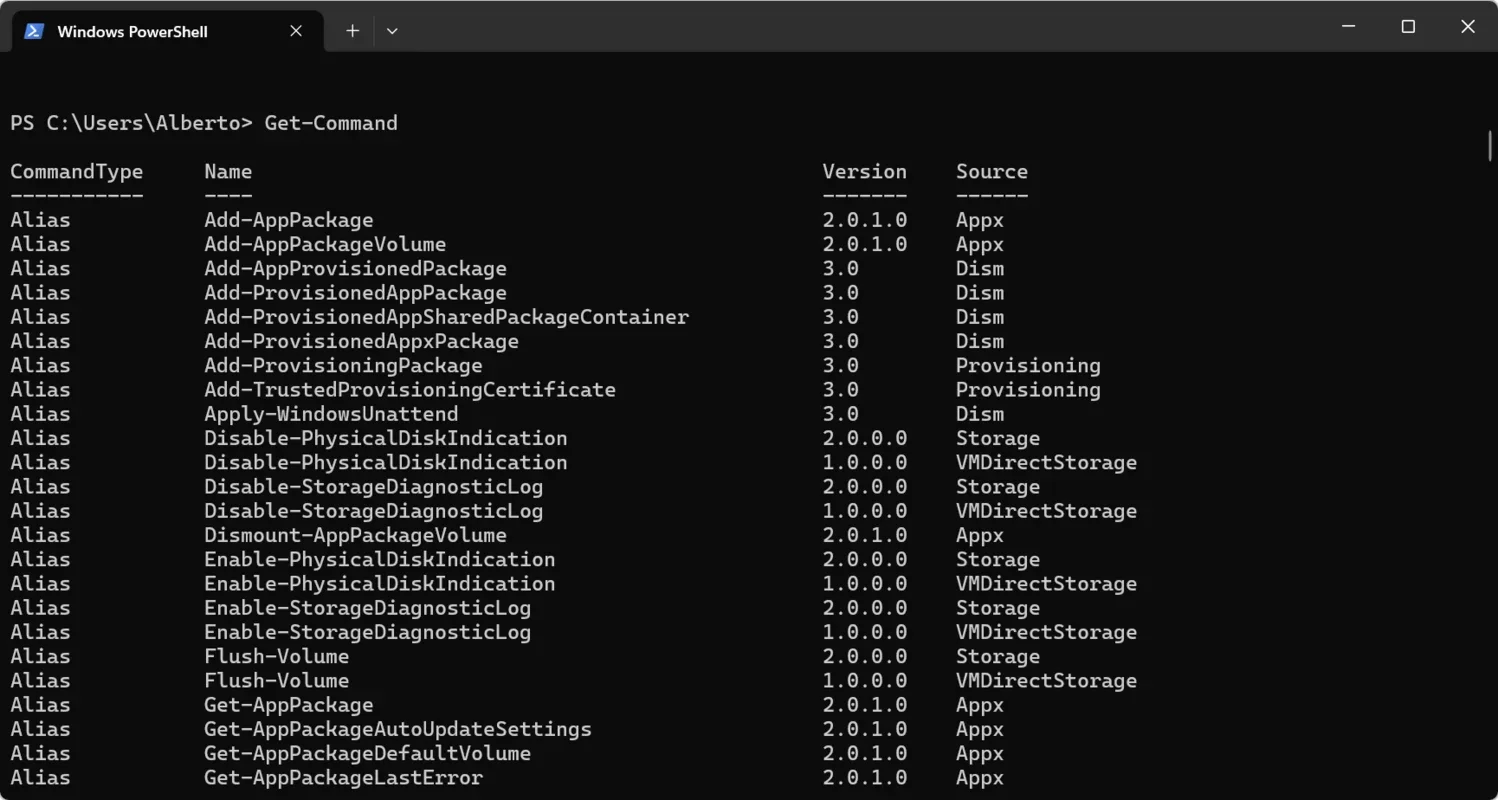The height and width of the screenshot is (800, 1498).
Task: Click the Source column header
Action: [x=992, y=171]
